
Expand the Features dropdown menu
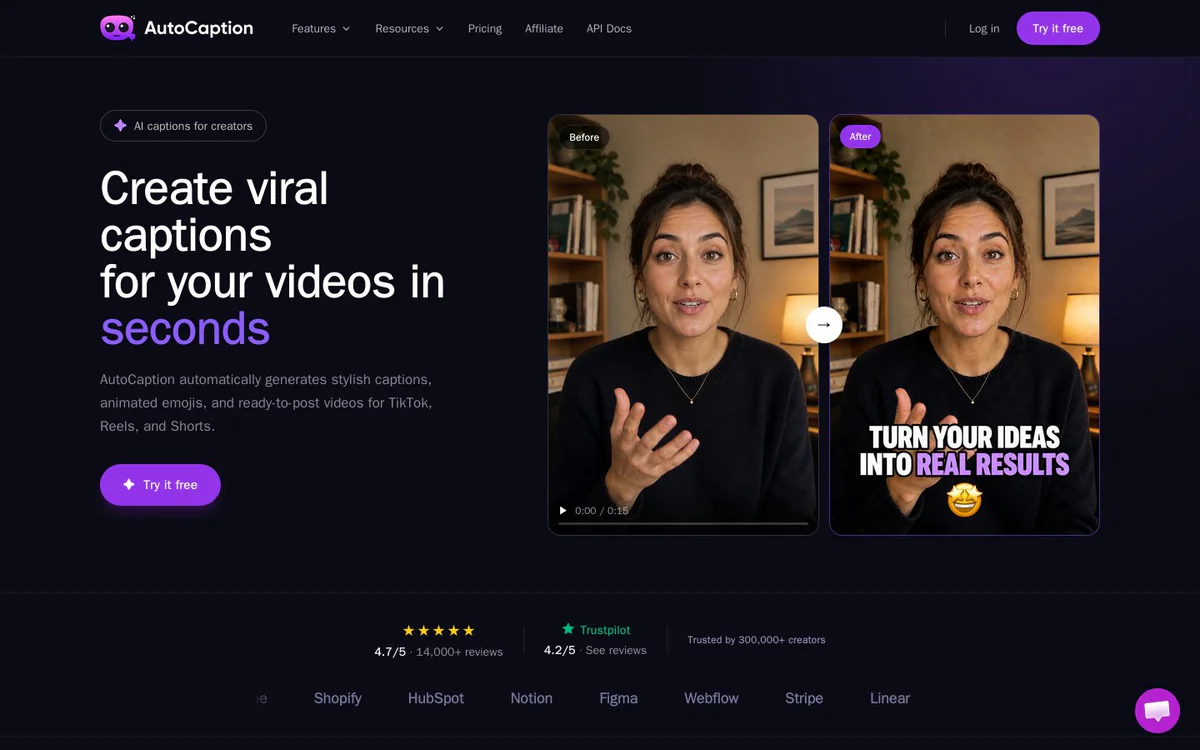(x=321, y=29)
